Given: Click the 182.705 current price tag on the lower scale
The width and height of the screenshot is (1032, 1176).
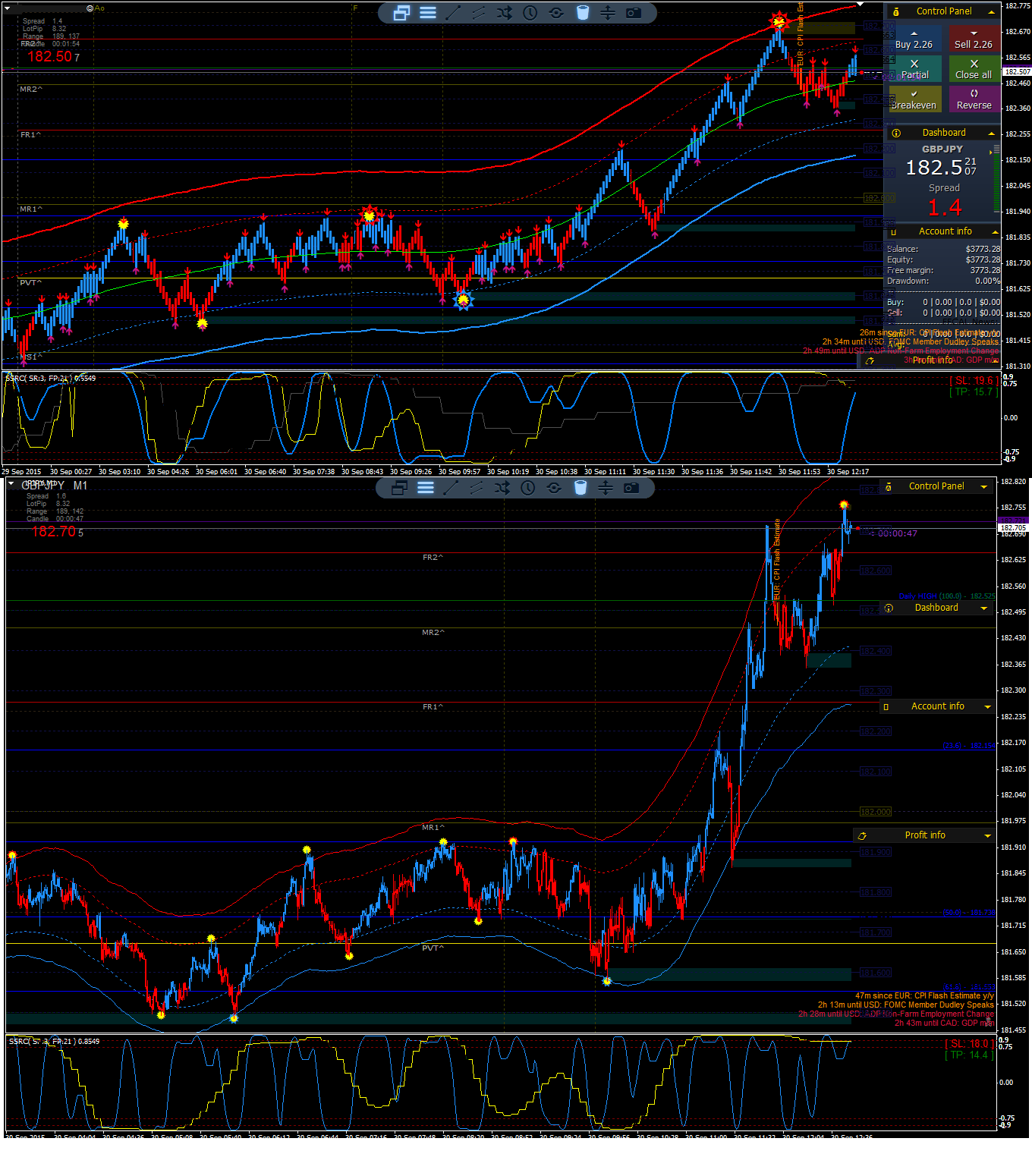Looking at the screenshot, I should tap(1013, 527).
